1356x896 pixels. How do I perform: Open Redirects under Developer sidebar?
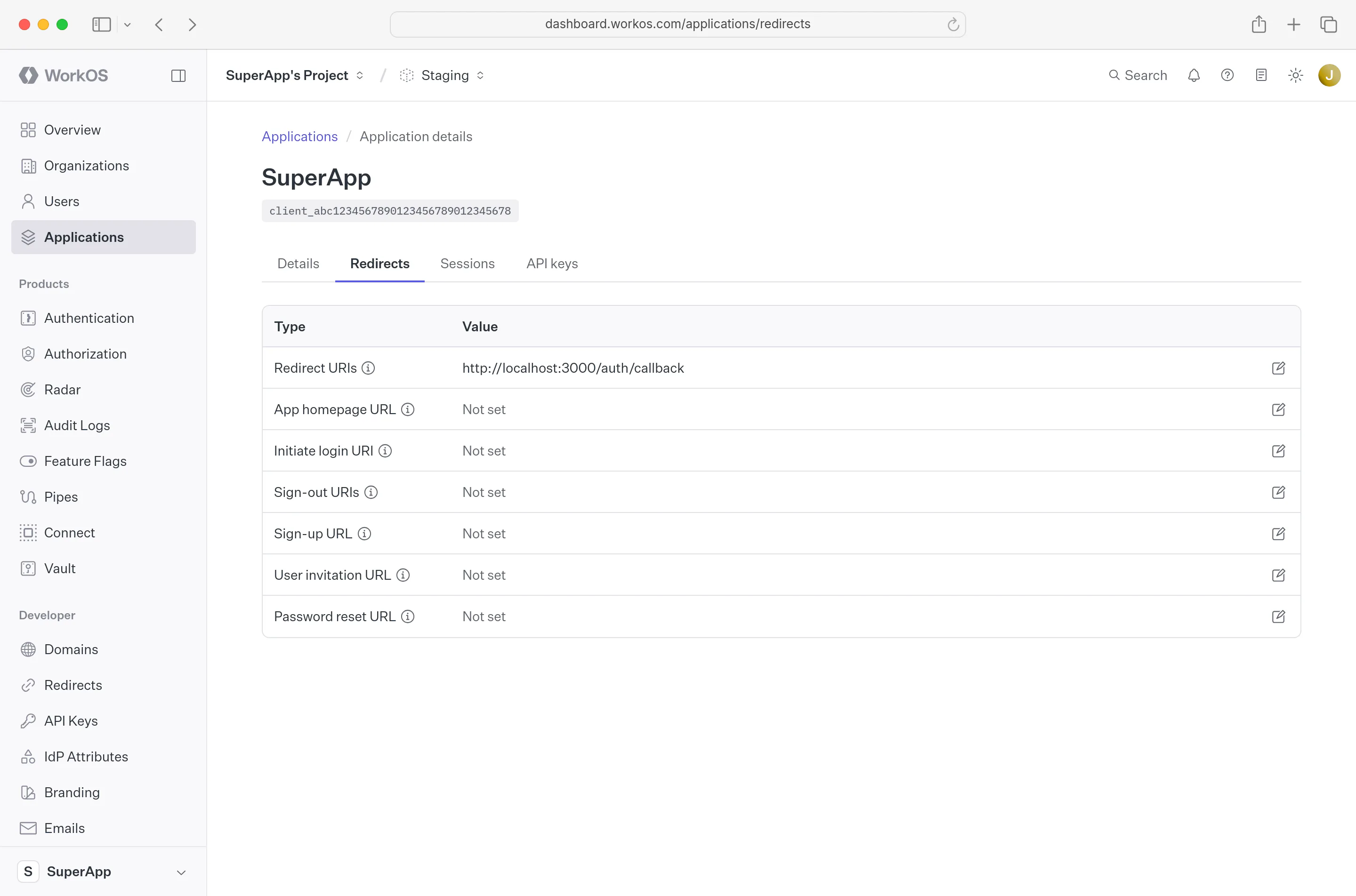(103, 685)
